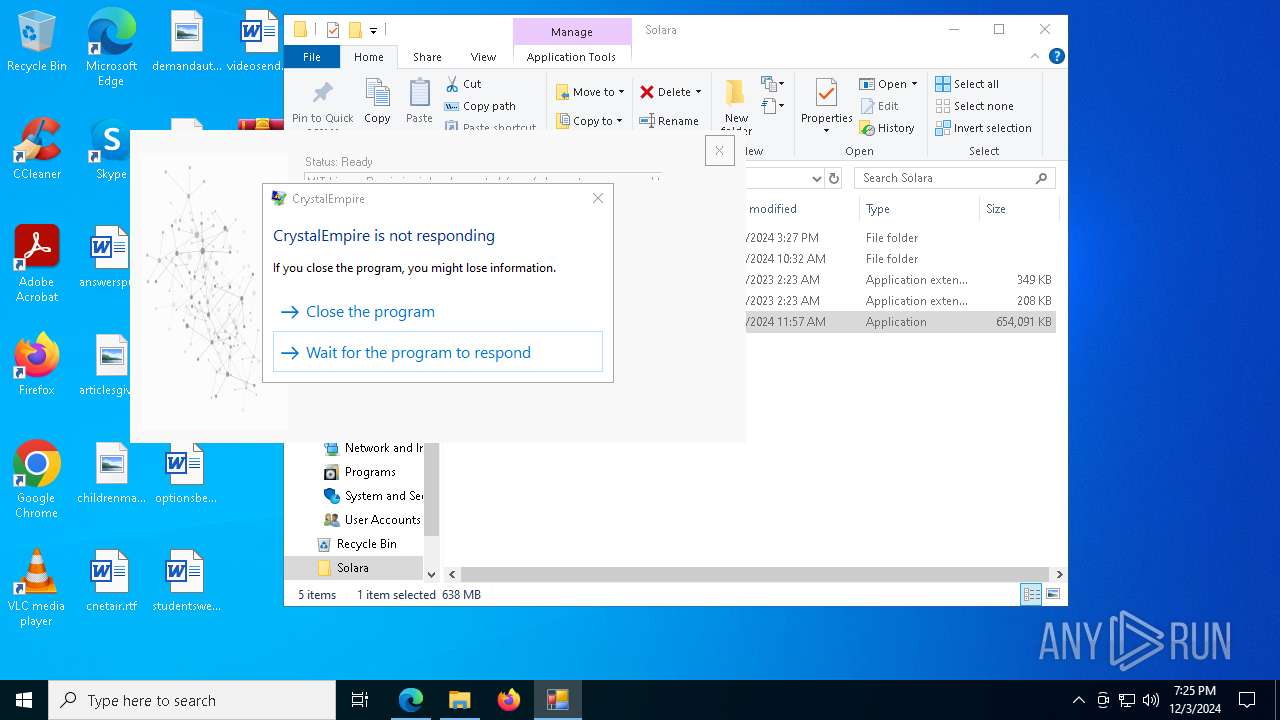The image size is (1280, 720).
Task: Open the Copy to dropdown
Action: pyautogui.click(x=589, y=121)
